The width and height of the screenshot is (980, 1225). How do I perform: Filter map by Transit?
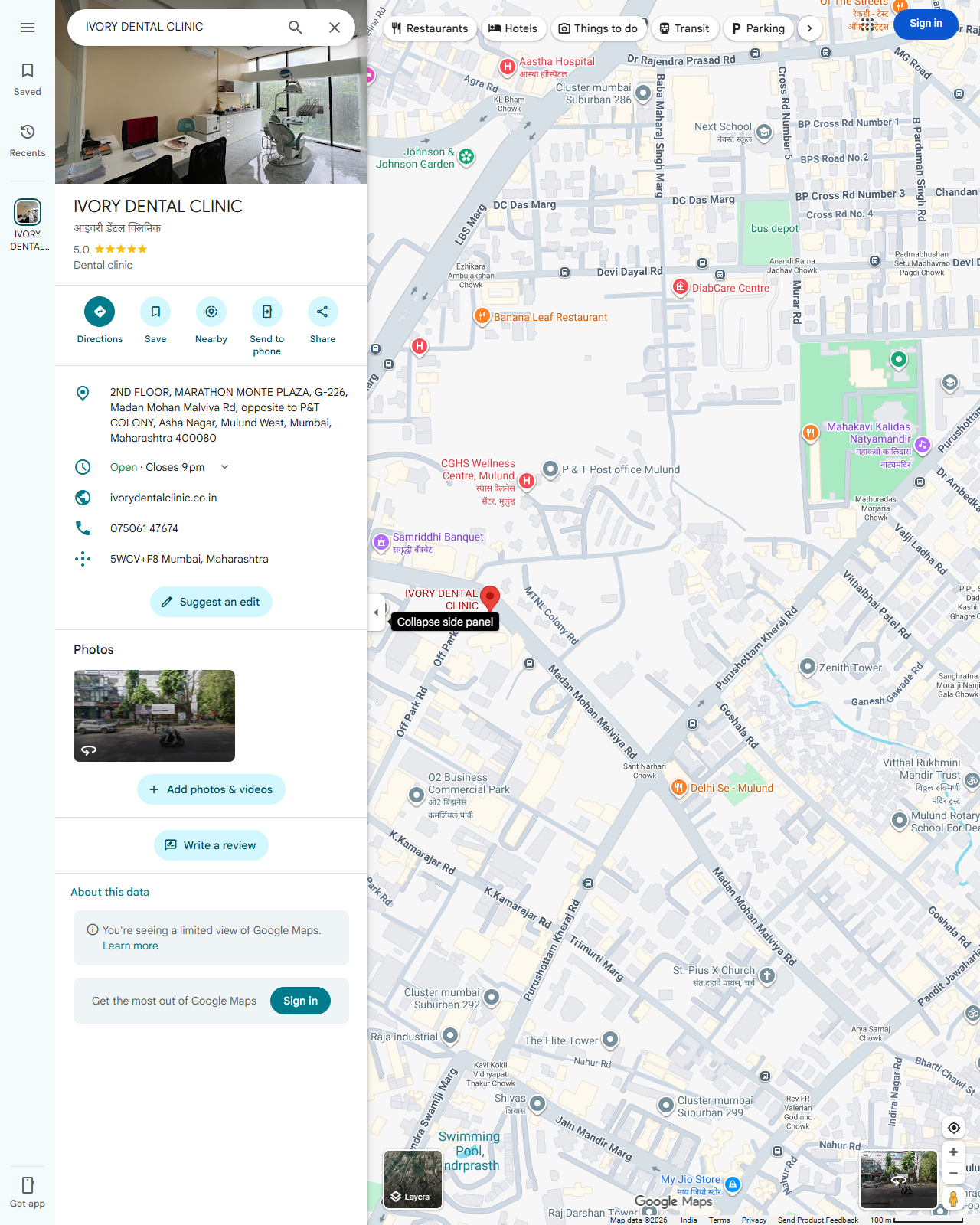684,28
